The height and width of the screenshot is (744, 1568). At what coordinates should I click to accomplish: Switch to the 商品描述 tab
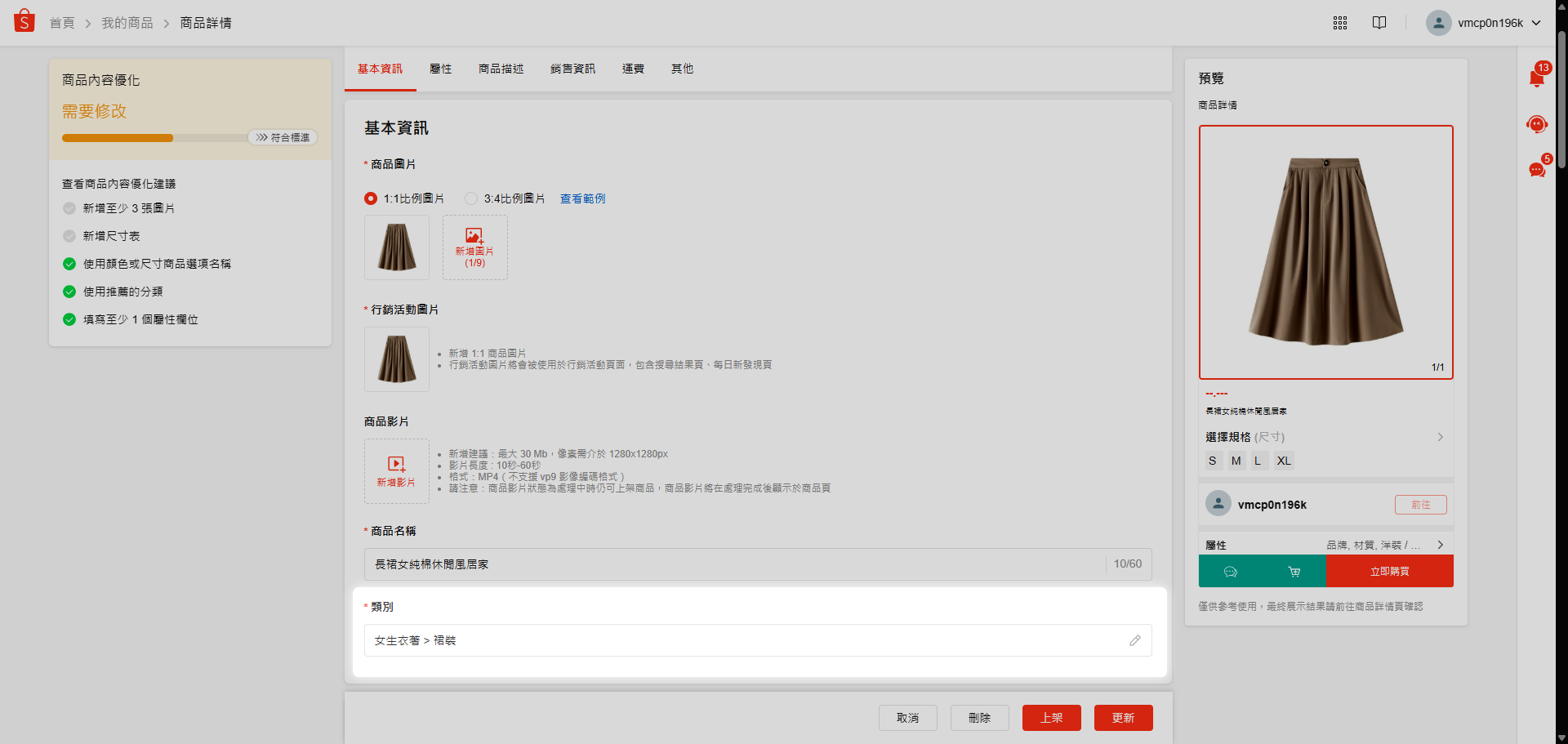click(x=501, y=69)
